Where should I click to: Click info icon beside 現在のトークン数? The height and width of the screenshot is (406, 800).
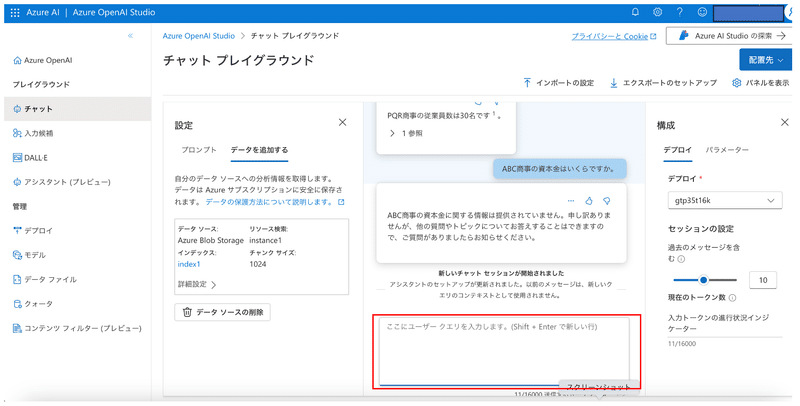[733, 297]
